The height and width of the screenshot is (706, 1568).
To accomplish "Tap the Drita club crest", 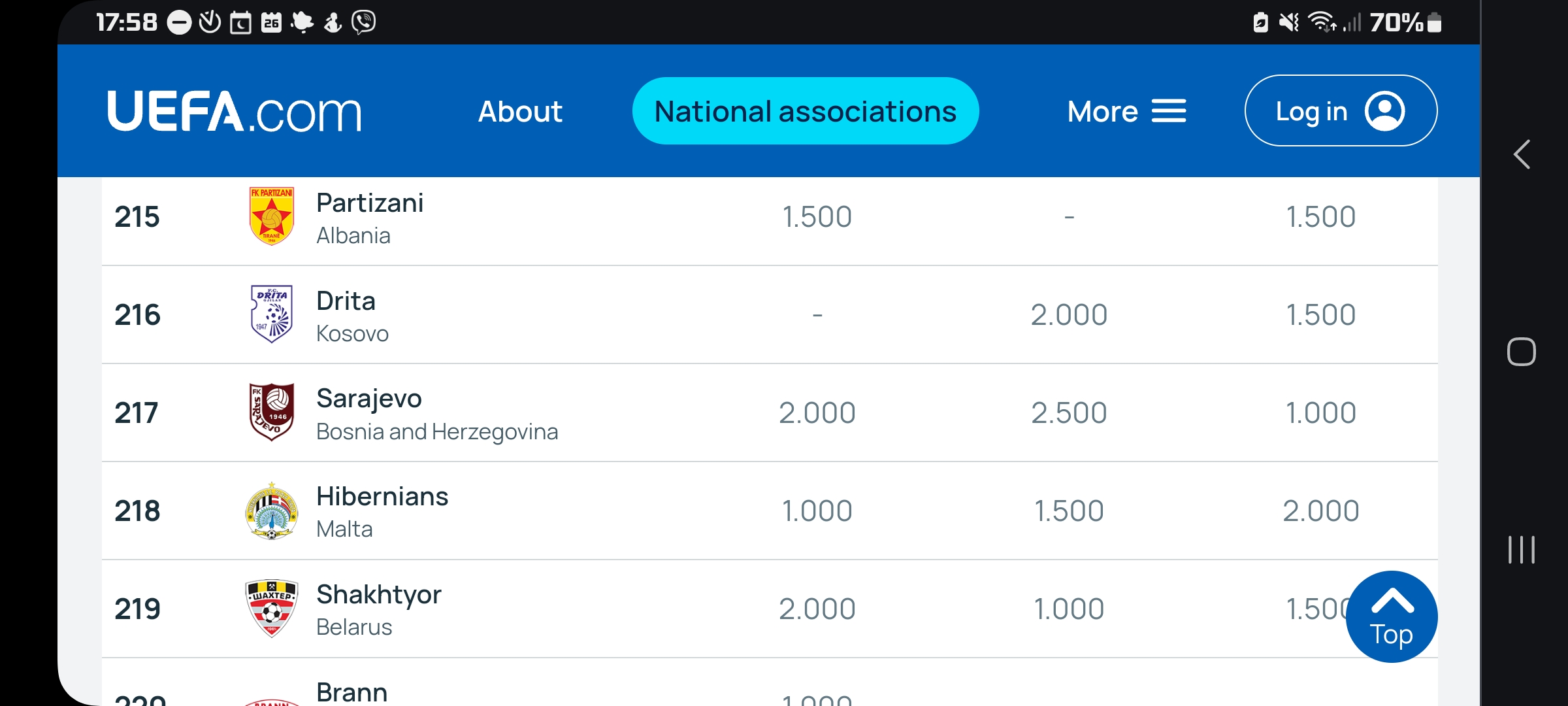I will [272, 314].
